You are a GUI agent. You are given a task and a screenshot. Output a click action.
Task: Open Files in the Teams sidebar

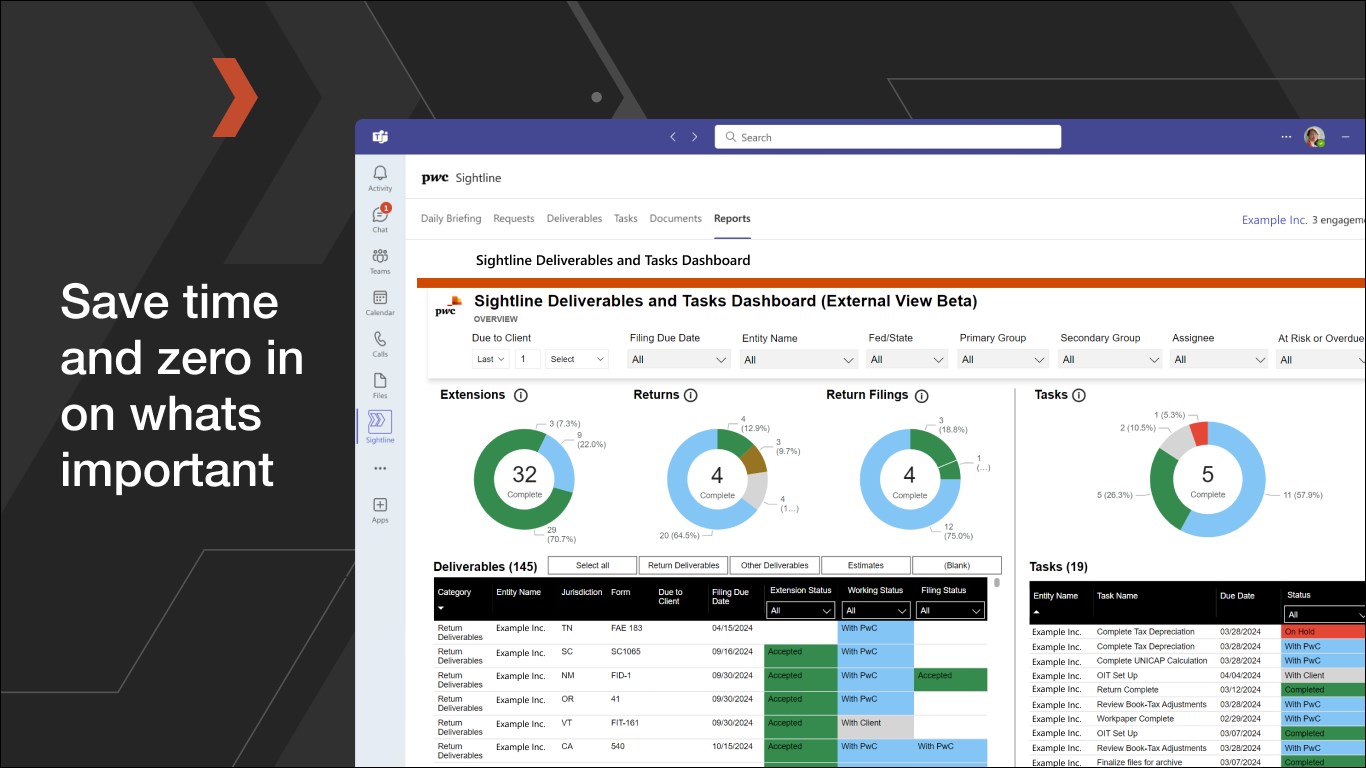pyautogui.click(x=380, y=386)
